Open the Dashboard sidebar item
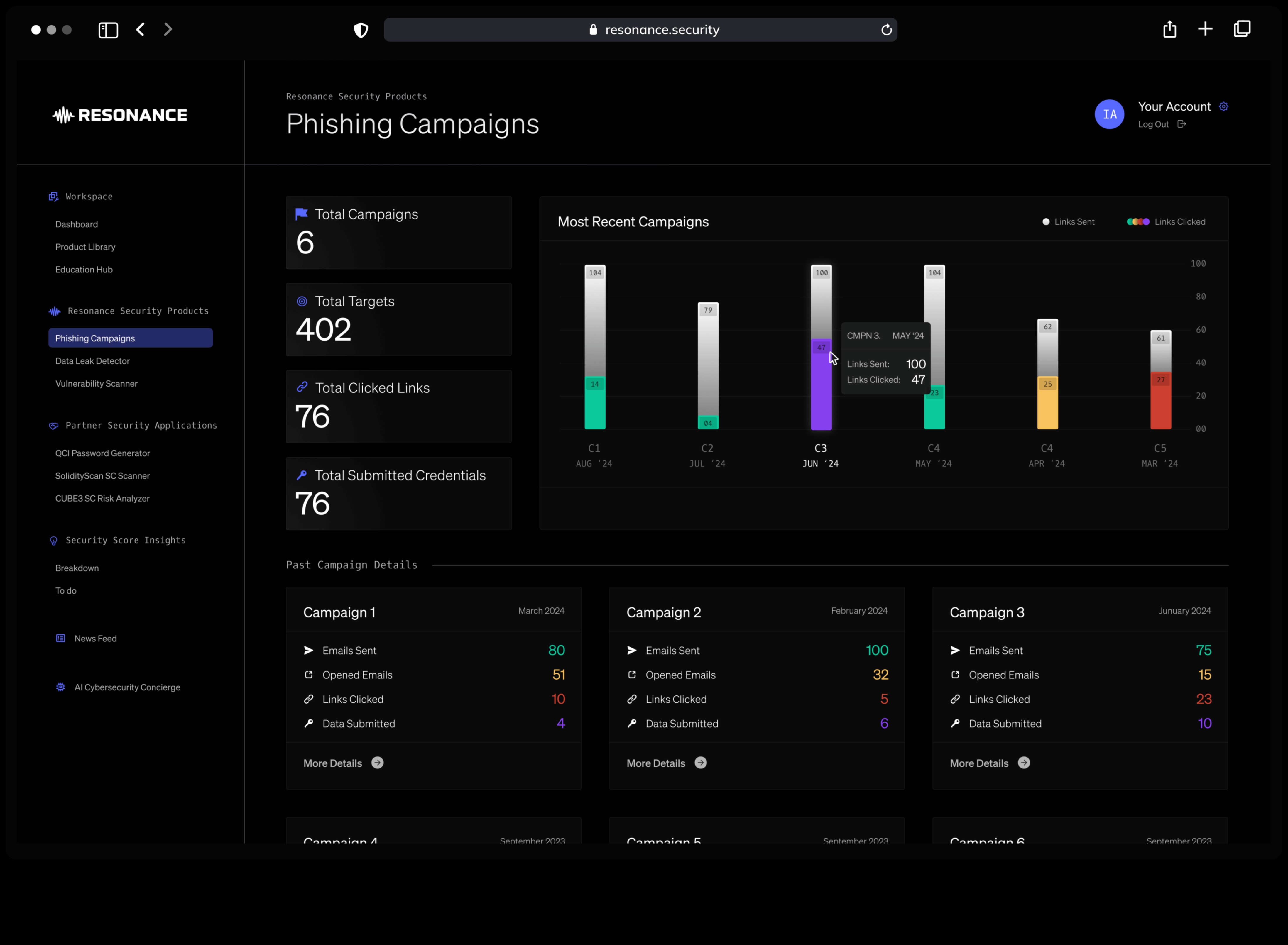This screenshot has height=945, width=1288. pos(76,224)
